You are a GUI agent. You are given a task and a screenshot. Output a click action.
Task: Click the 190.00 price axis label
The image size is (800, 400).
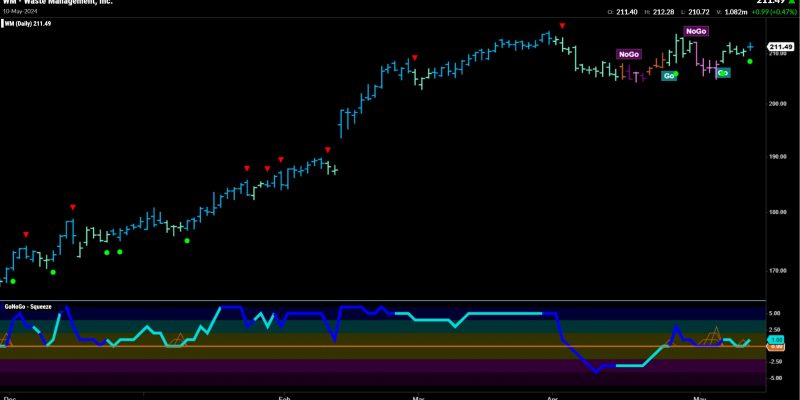click(779, 157)
